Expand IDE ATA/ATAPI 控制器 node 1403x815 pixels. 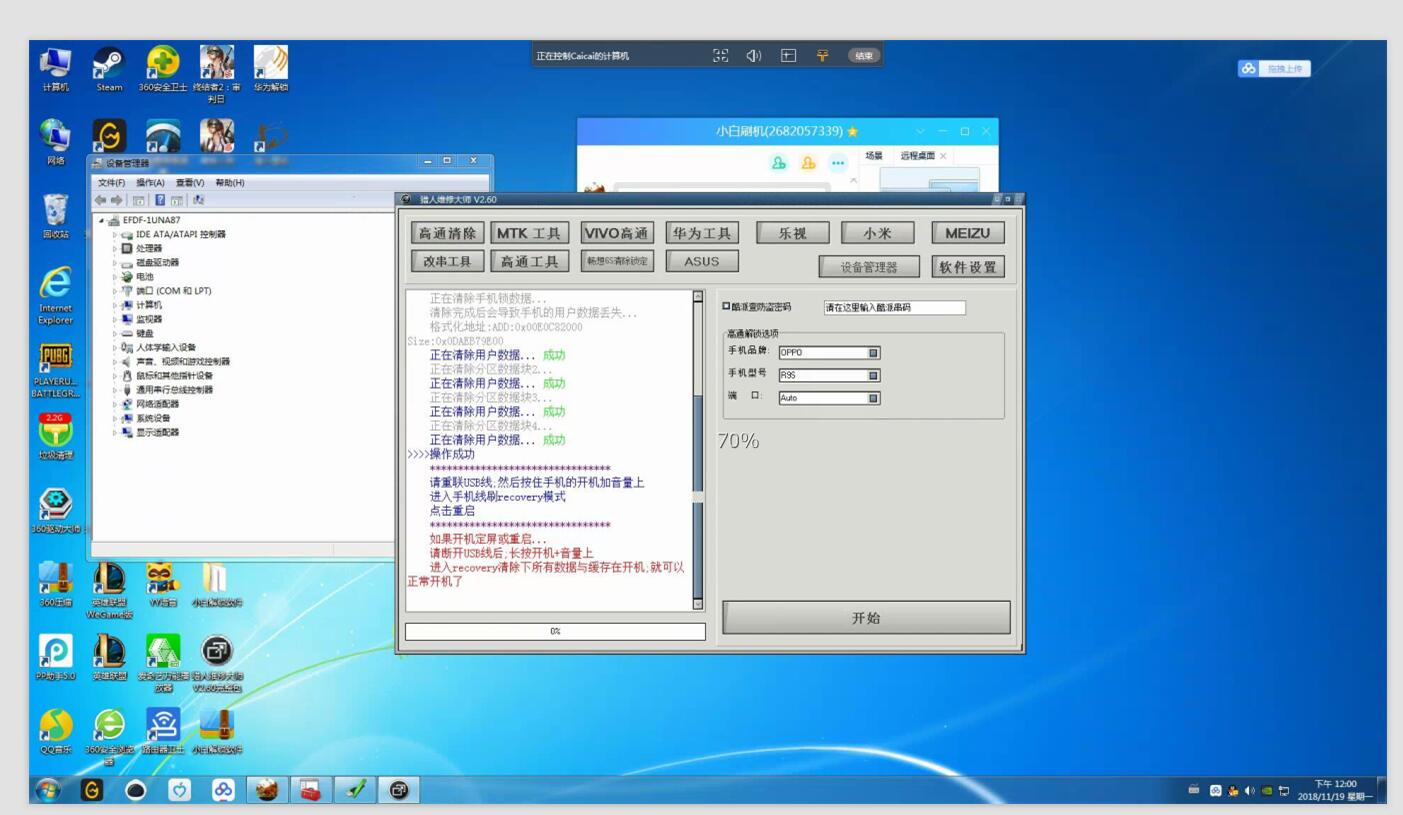[115, 234]
